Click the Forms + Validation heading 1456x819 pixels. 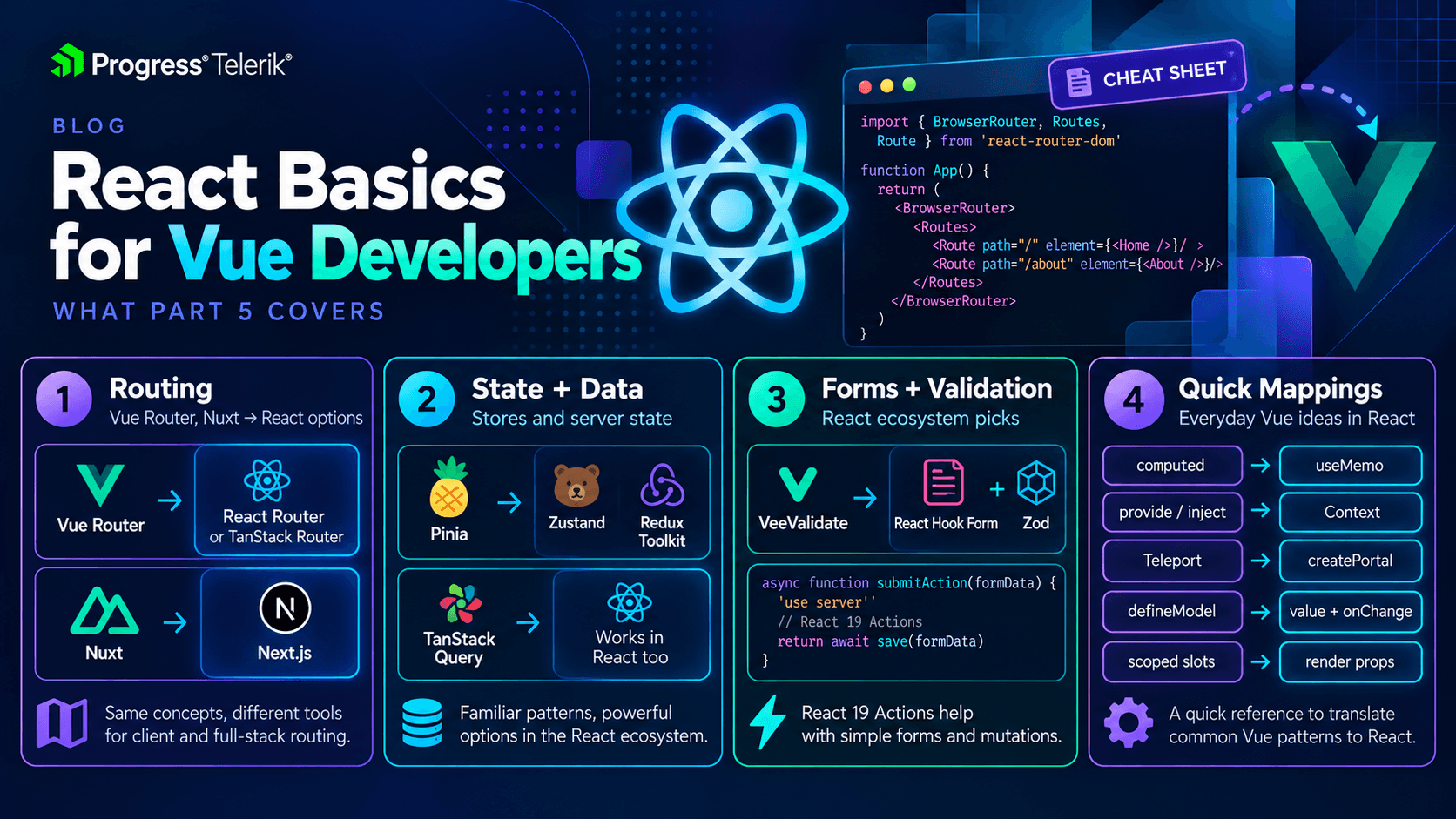click(x=937, y=388)
